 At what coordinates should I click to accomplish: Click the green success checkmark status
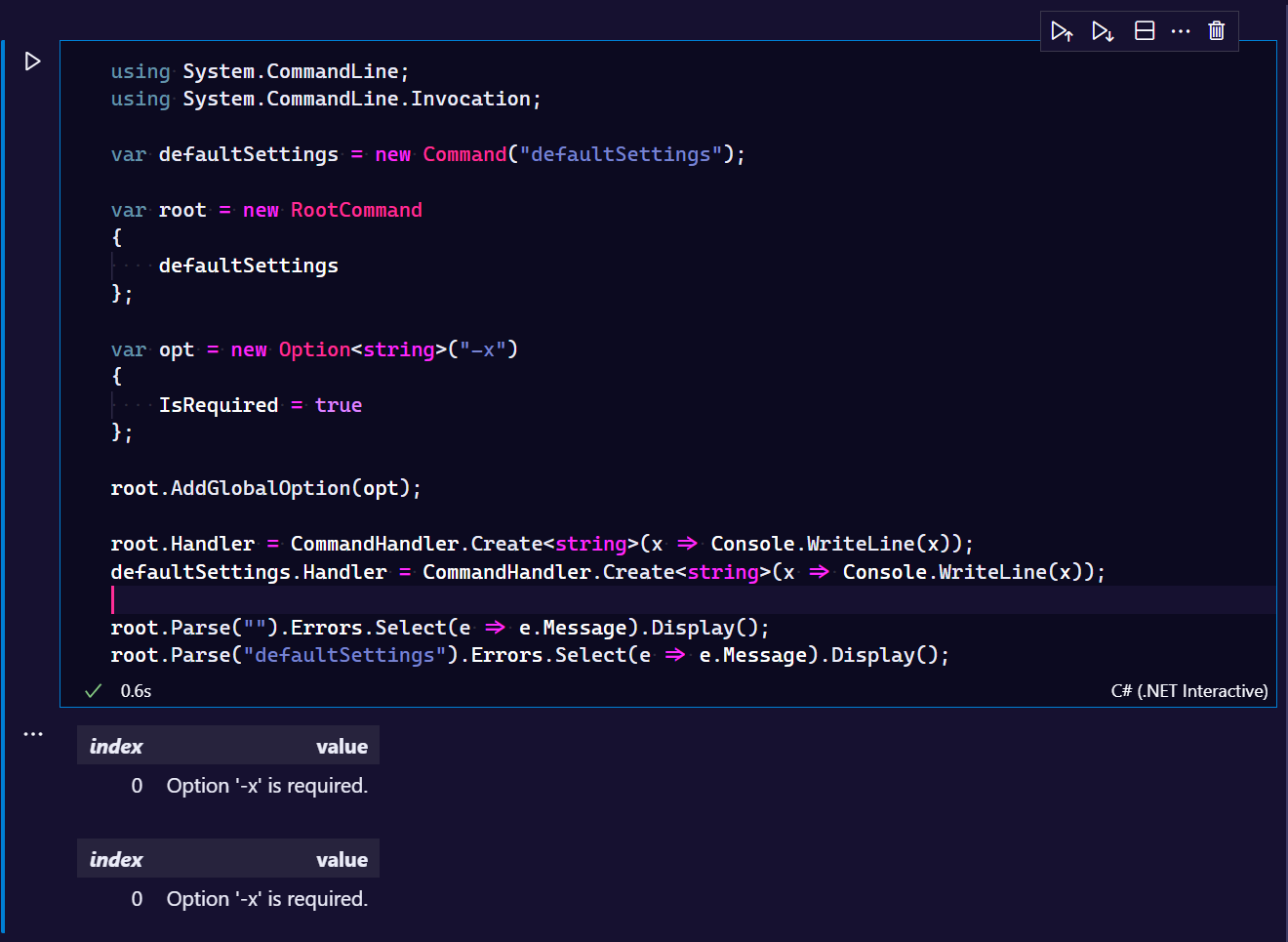[x=94, y=691]
